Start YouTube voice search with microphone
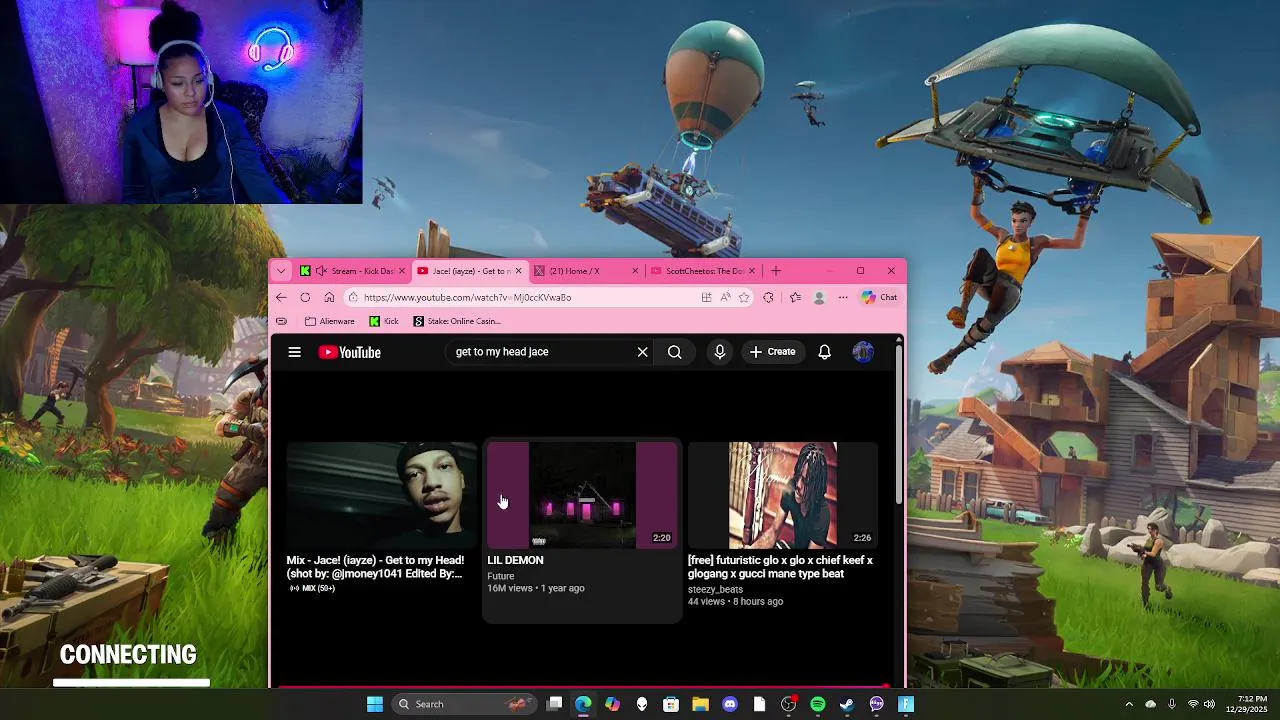Viewport: 1280px width, 720px height. 719,352
